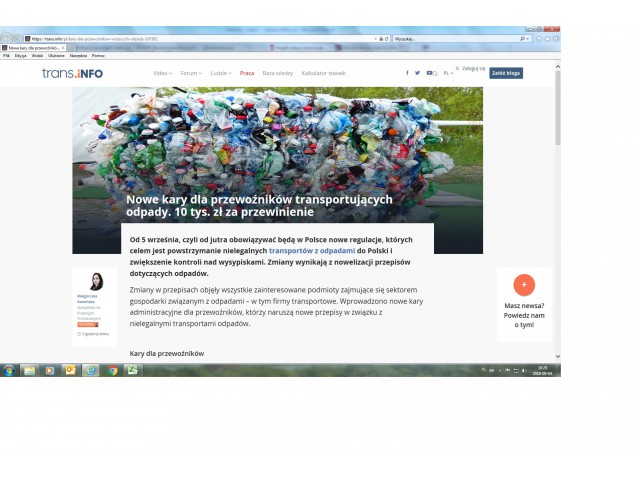This screenshot has height=480, width=640.
Task: Open the Plik menu in browser
Action: pyautogui.click(x=6, y=55)
